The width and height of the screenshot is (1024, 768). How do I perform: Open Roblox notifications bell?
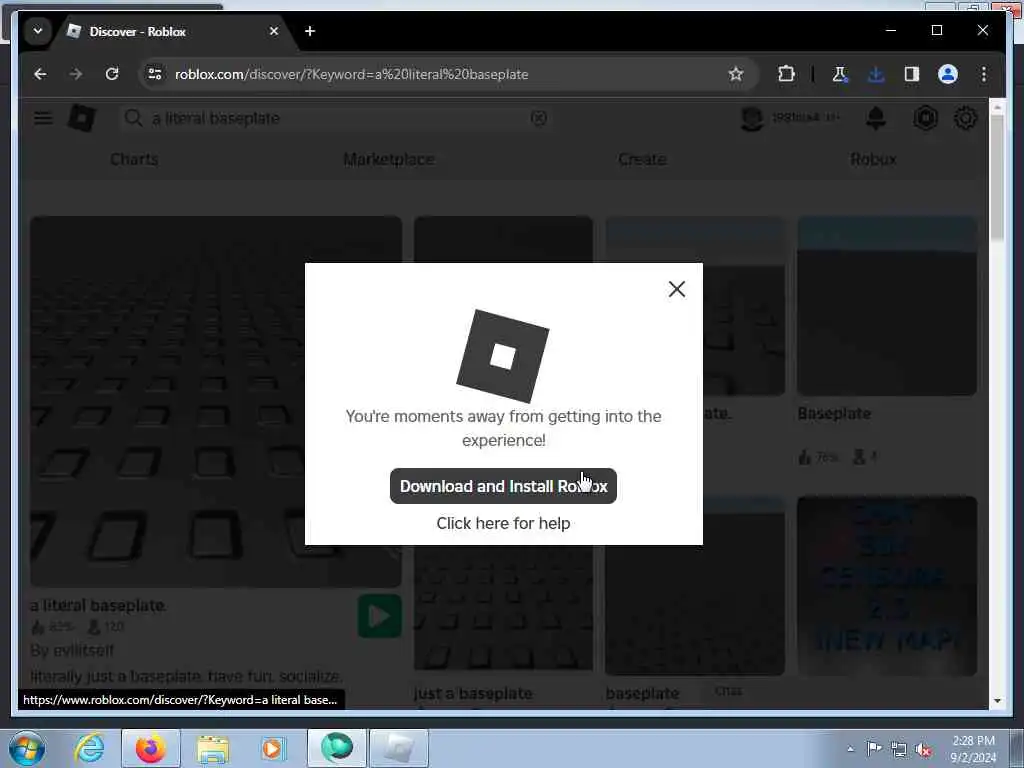tap(876, 118)
